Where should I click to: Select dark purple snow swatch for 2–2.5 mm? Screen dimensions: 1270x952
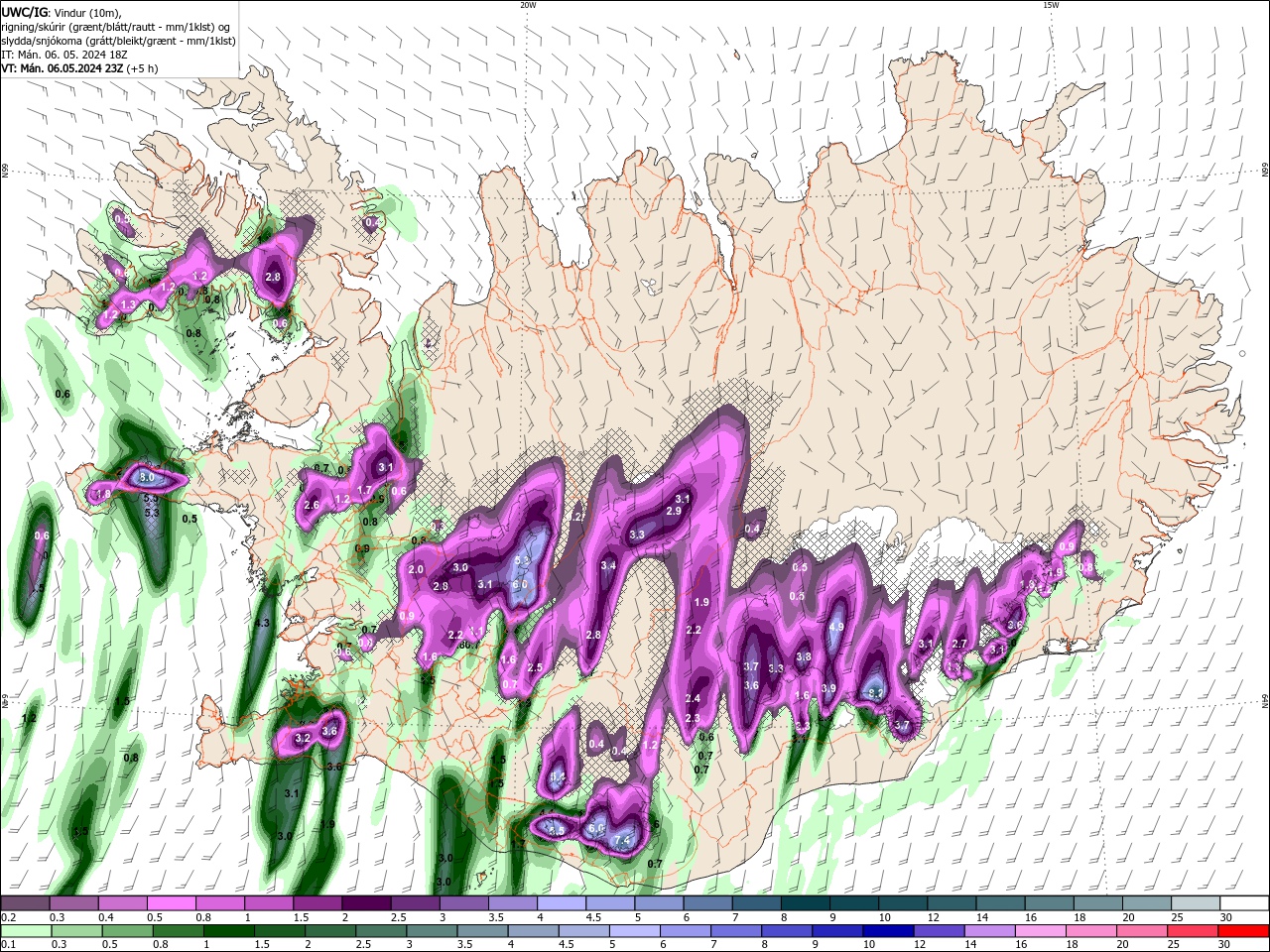click(366, 903)
